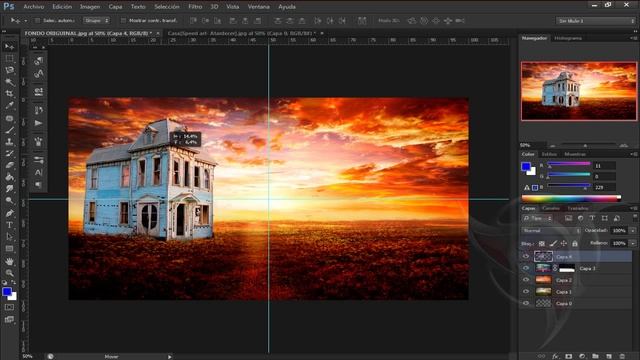Open the Archivo menu
The image size is (640, 360).
point(33,7)
